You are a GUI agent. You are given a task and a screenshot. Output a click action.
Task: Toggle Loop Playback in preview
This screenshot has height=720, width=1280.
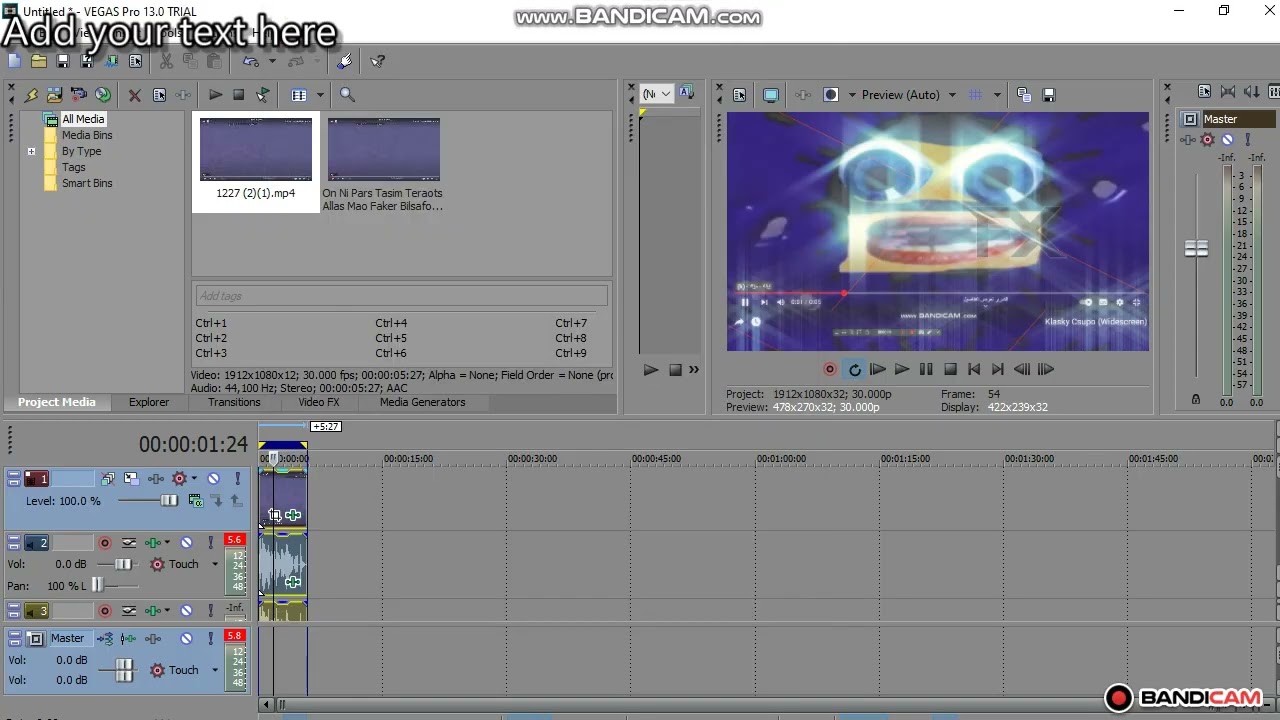click(854, 370)
